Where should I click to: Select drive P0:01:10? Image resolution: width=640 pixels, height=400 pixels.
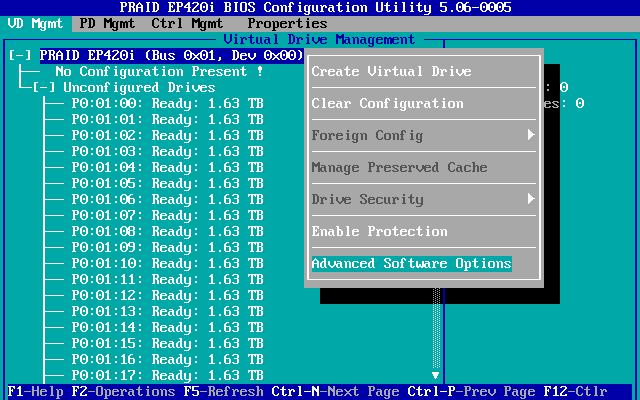click(167, 264)
